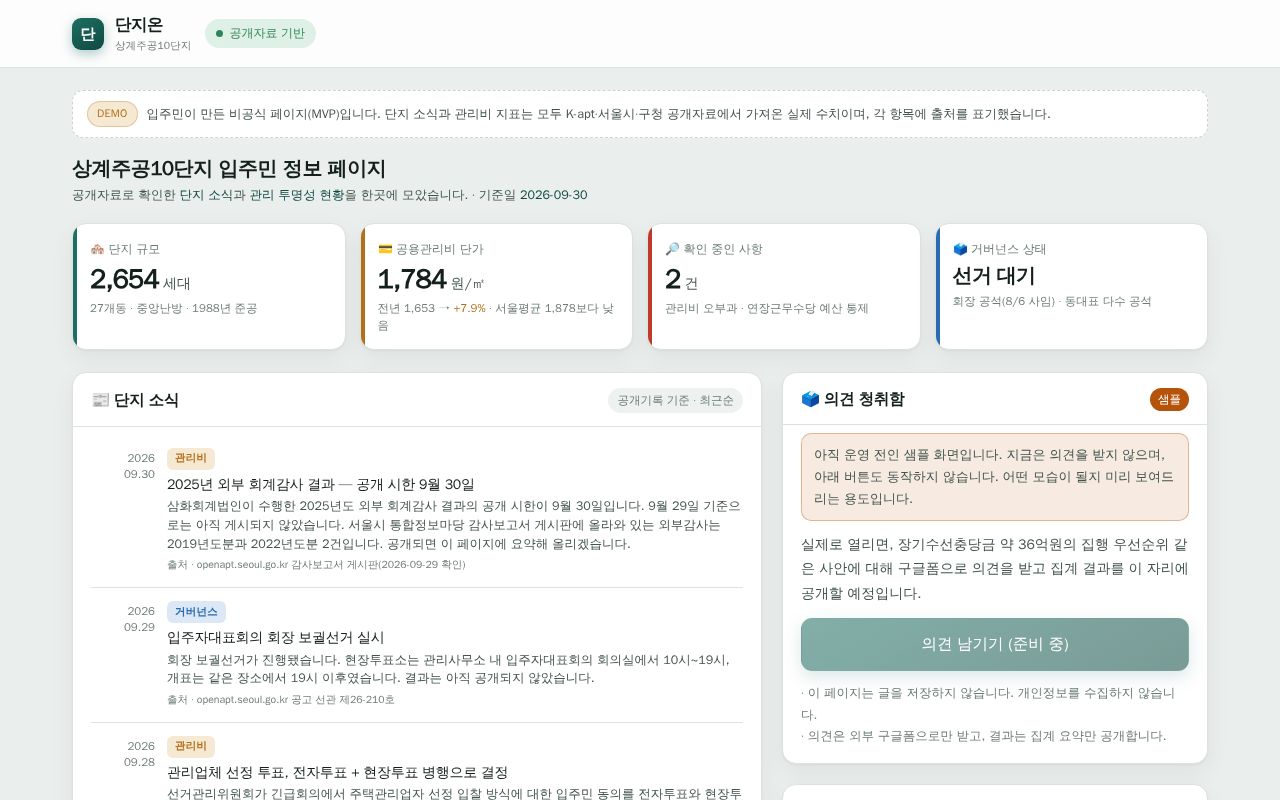
Task: Select the 2,654 세대 value
Action: pos(140,279)
